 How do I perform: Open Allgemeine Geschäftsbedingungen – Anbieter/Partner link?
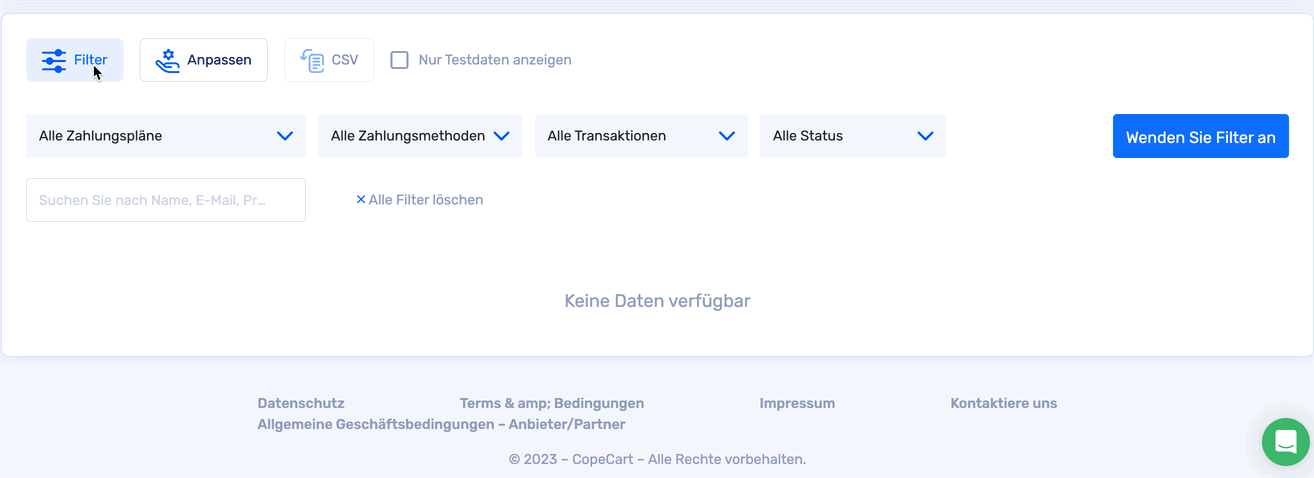441,425
